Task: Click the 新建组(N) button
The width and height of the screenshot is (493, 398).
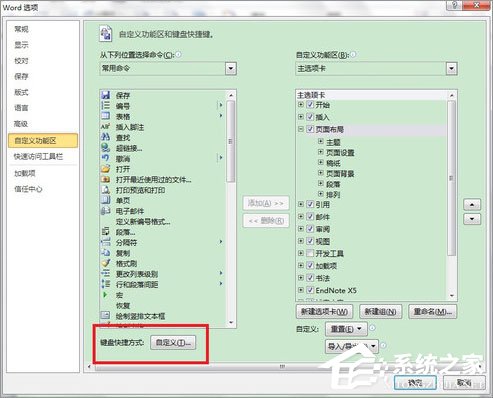Action: point(380,312)
